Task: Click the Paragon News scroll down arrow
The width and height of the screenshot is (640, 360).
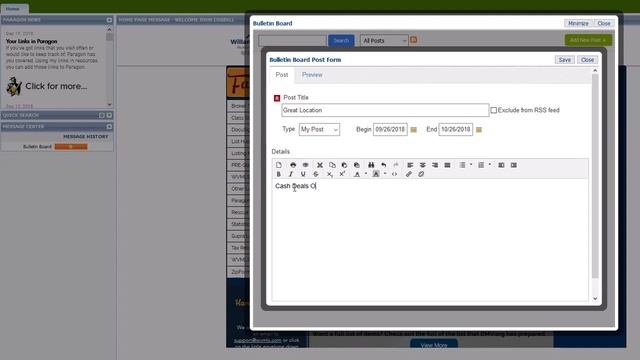Action: 109,104
